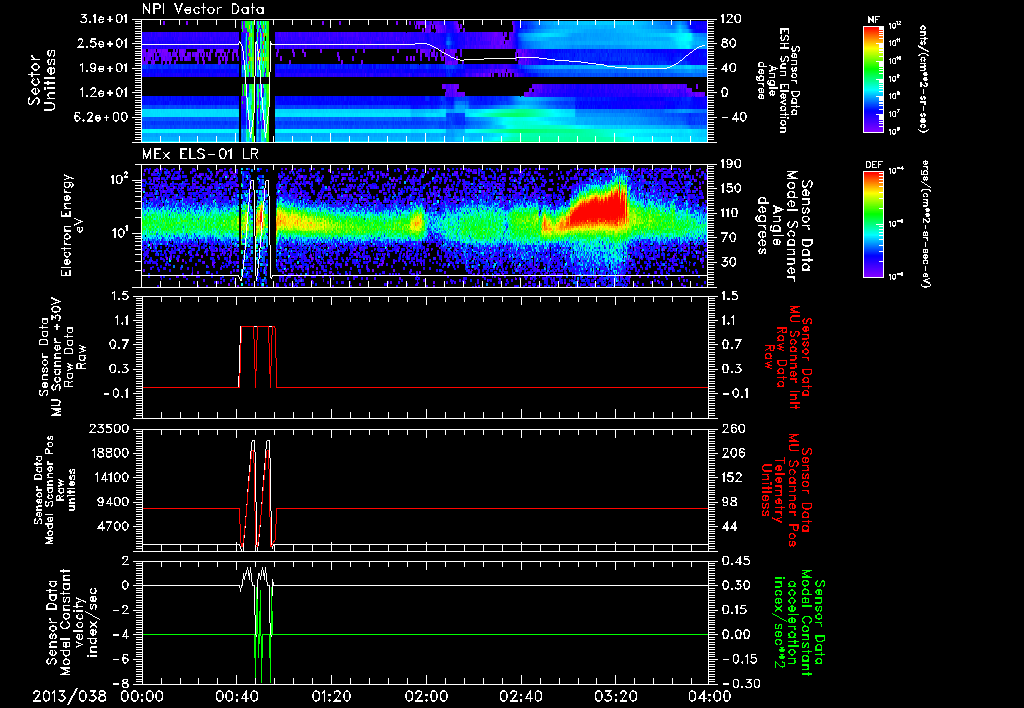The image size is (1024, 708).
Task: Click the '02:40' time axis label
Action: coord(520,696)
